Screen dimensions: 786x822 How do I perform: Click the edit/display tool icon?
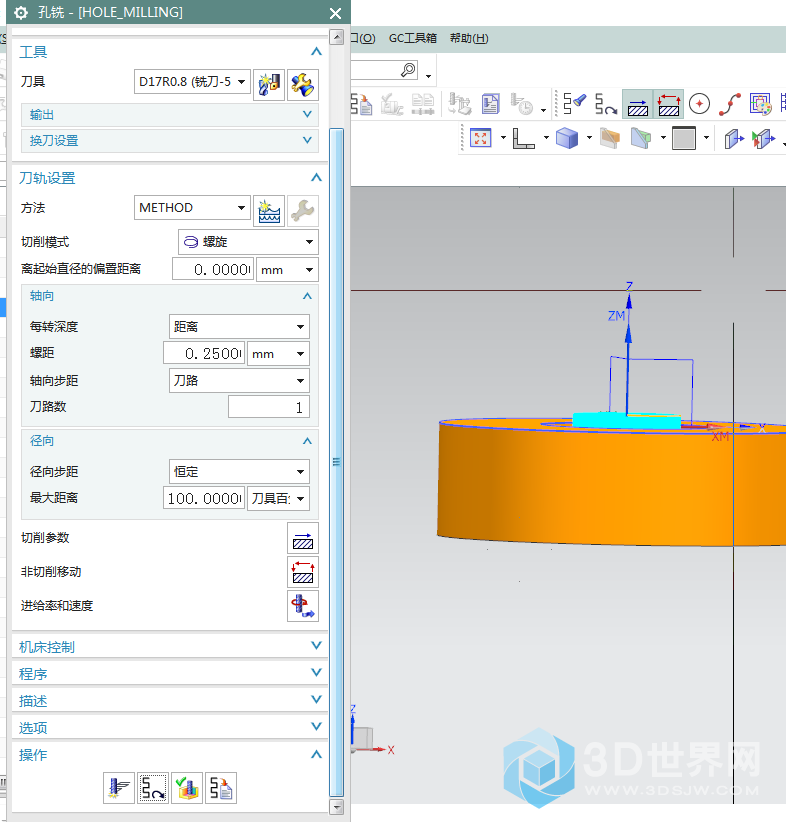pos(303,84)
